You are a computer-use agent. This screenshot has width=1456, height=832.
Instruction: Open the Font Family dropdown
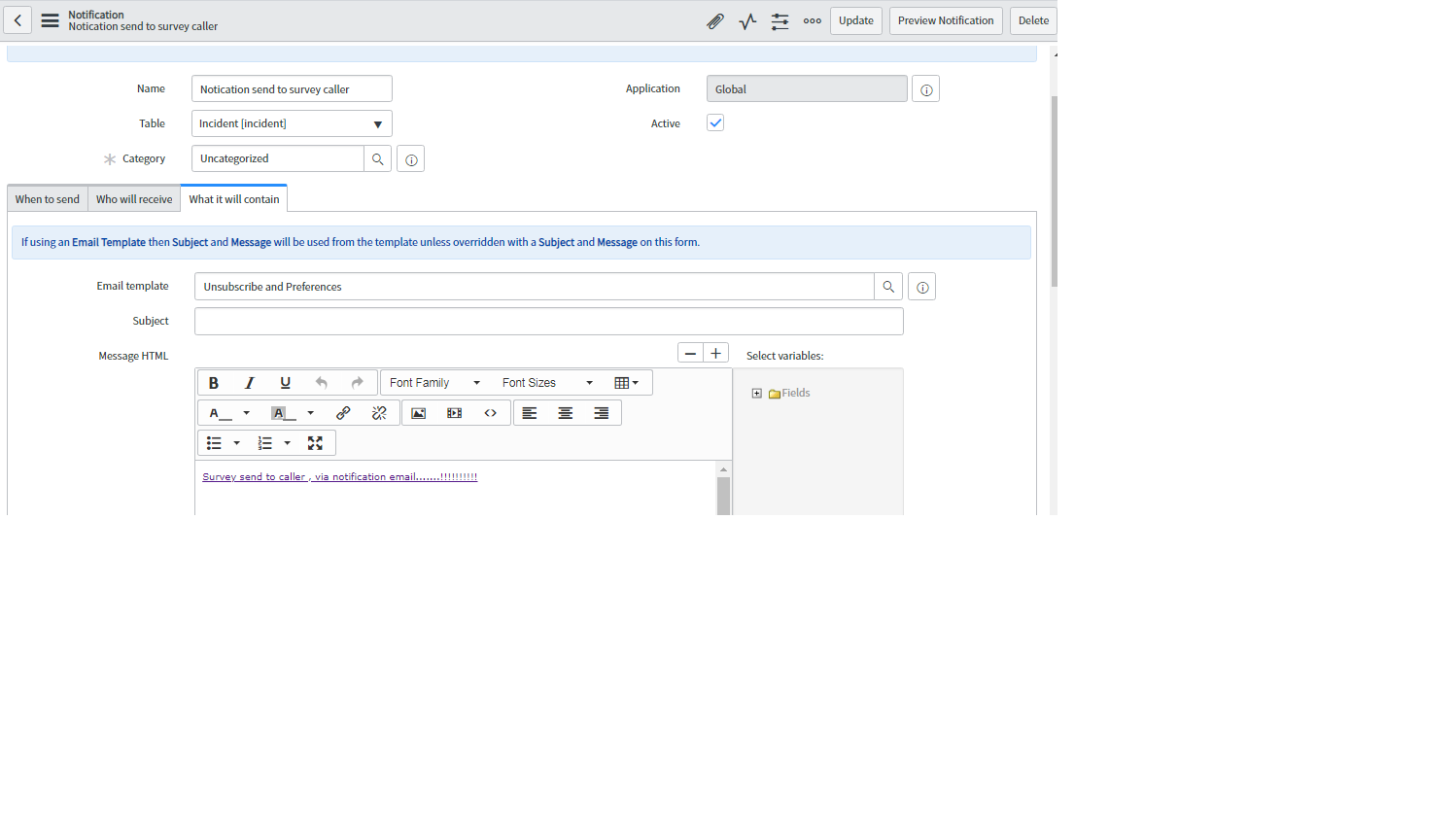(x=434, y=383)
